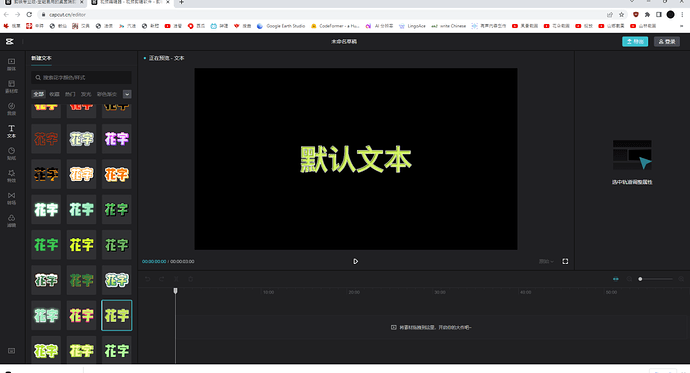Choose the highlighted selected green text style
The width and height of the screenshot is (690, 373).
[117, 315]
